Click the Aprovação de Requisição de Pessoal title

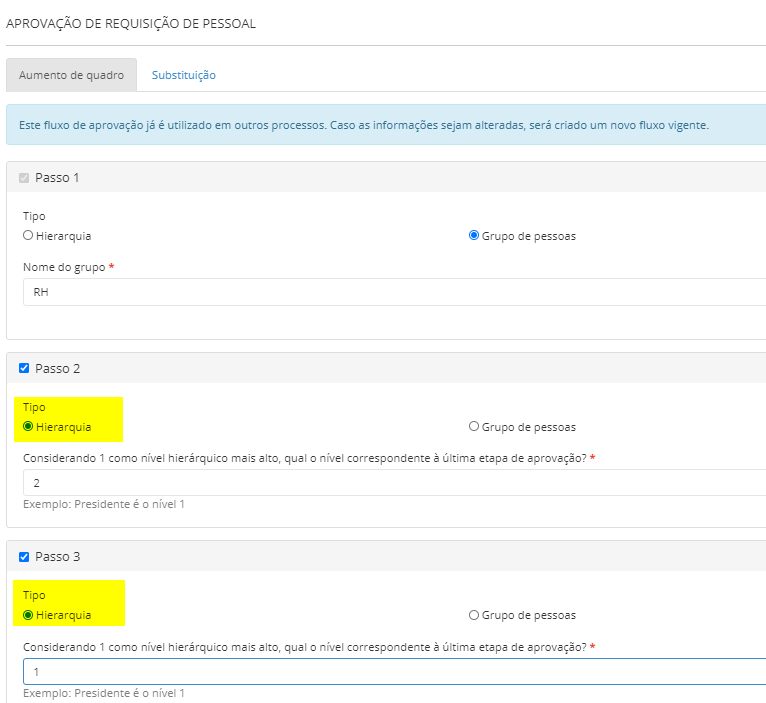[131, 24]
